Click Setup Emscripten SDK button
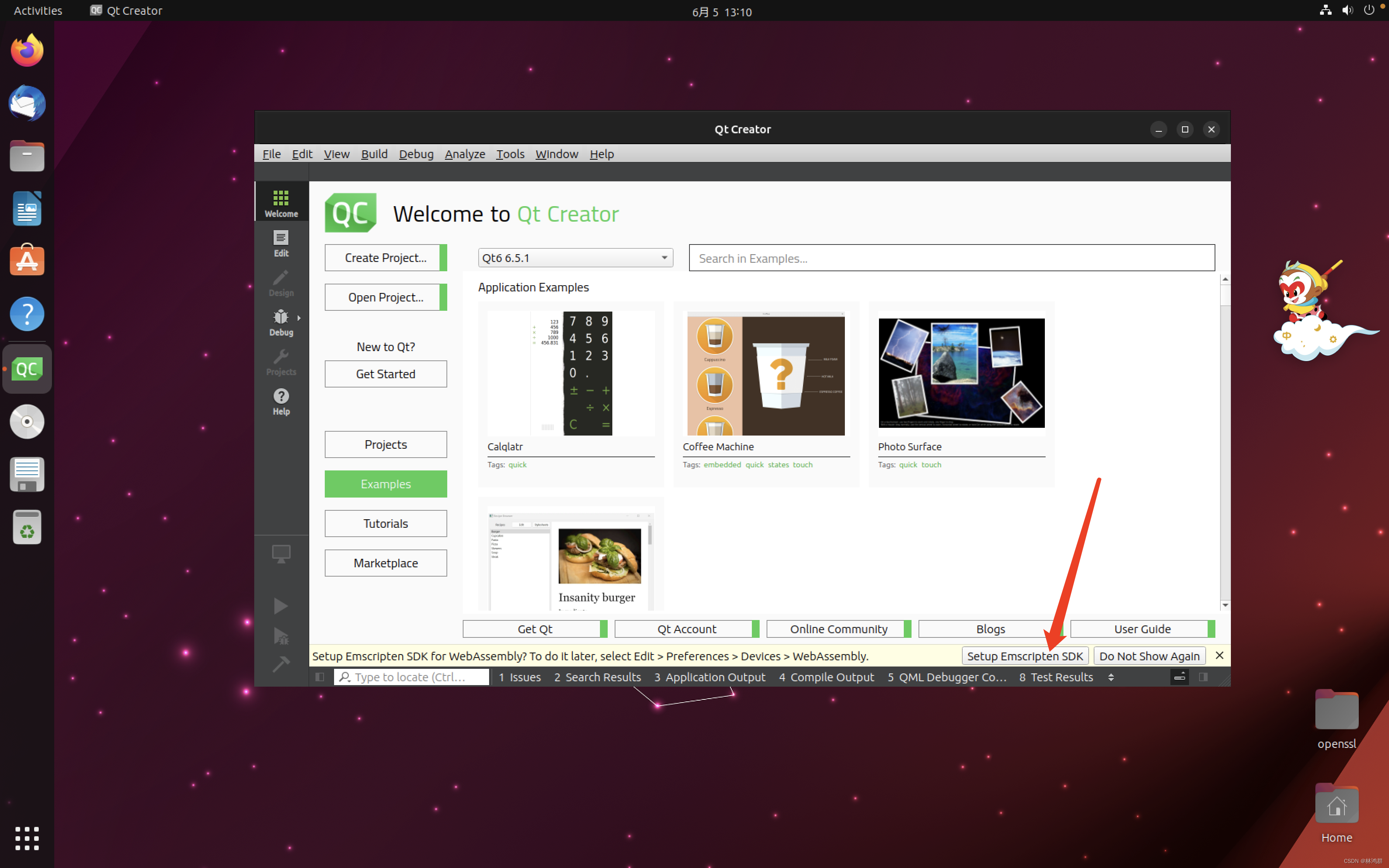Screen dimensions: 1389x868 tap(1025, 656)
